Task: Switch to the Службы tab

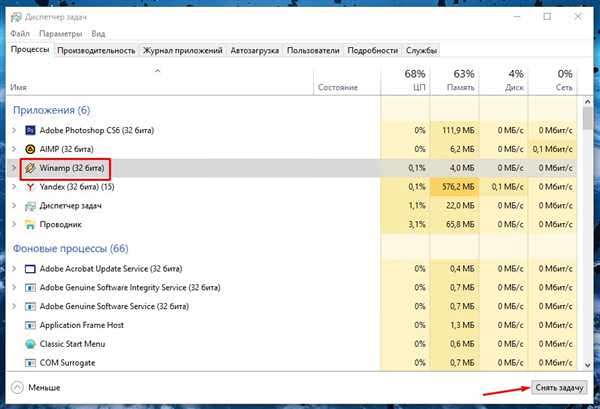Action: (421, 51)
